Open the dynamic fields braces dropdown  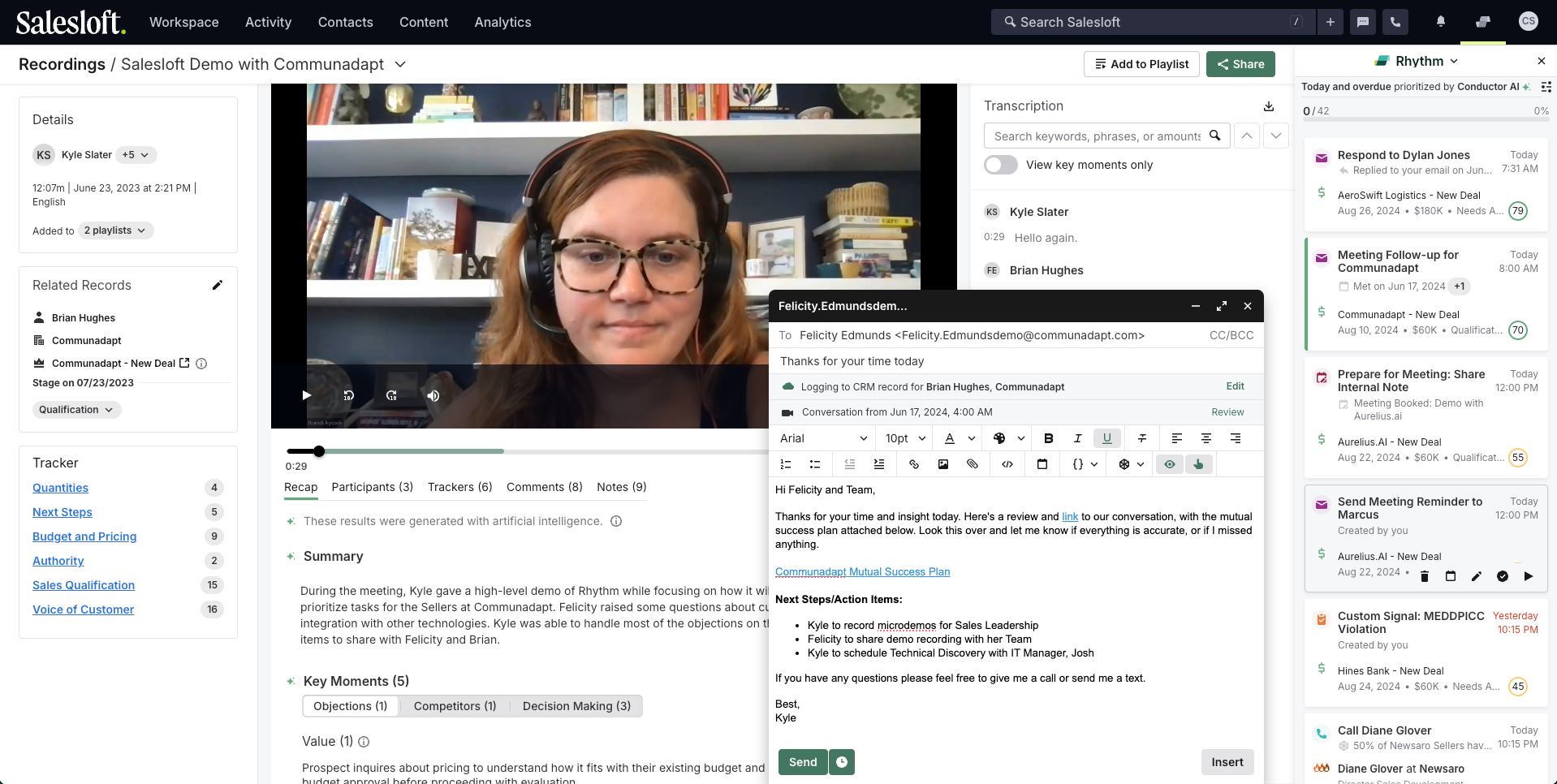tap(1085, 464)
